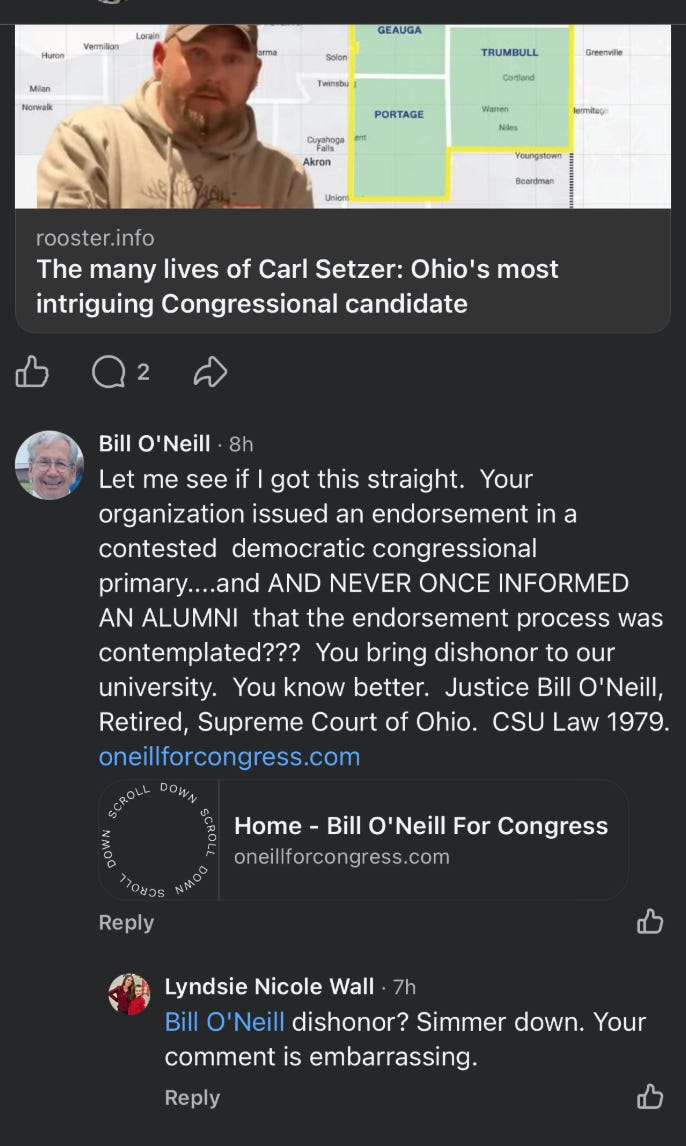Screen dimensions: 686x1146
Task: Like Lyndsie Nicole Wall's reply
Action: [650, 1097]
